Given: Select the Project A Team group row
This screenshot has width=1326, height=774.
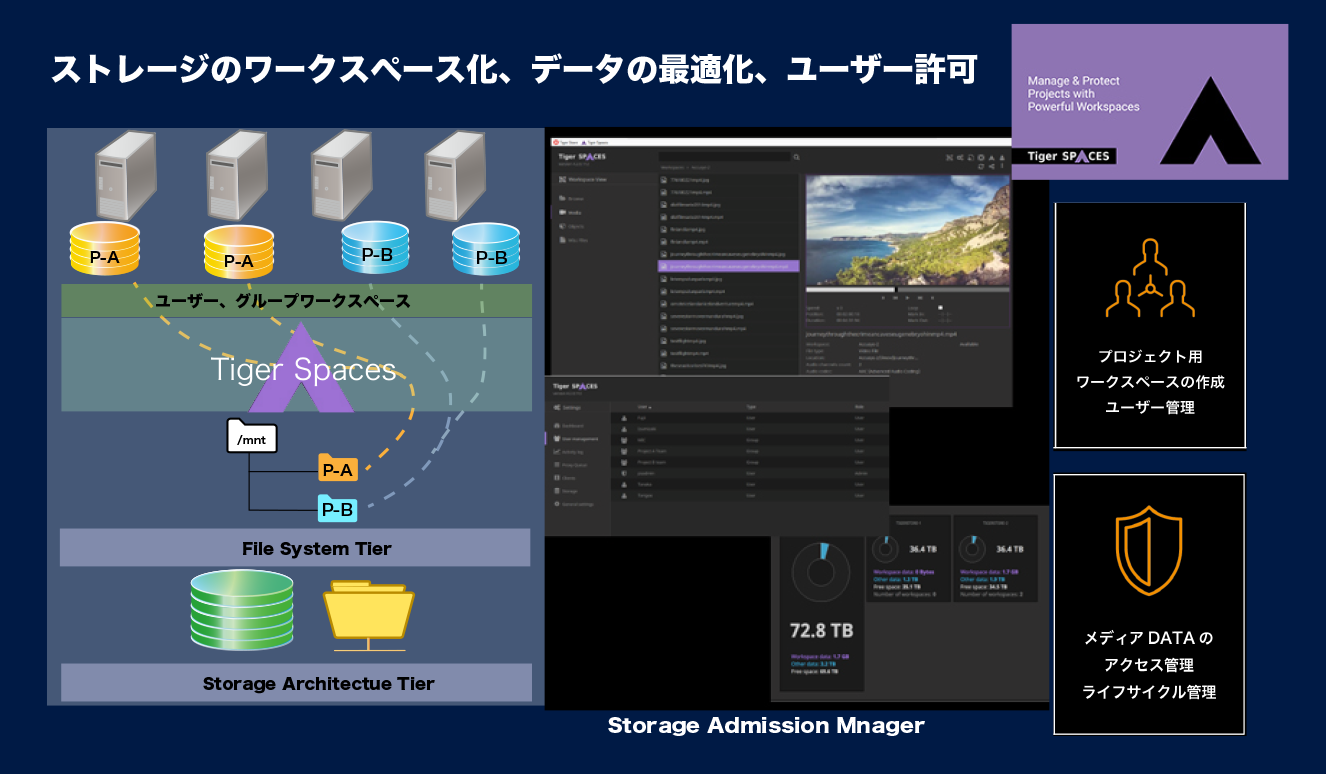Looking at the screenshot, I should tap(750, 451).
